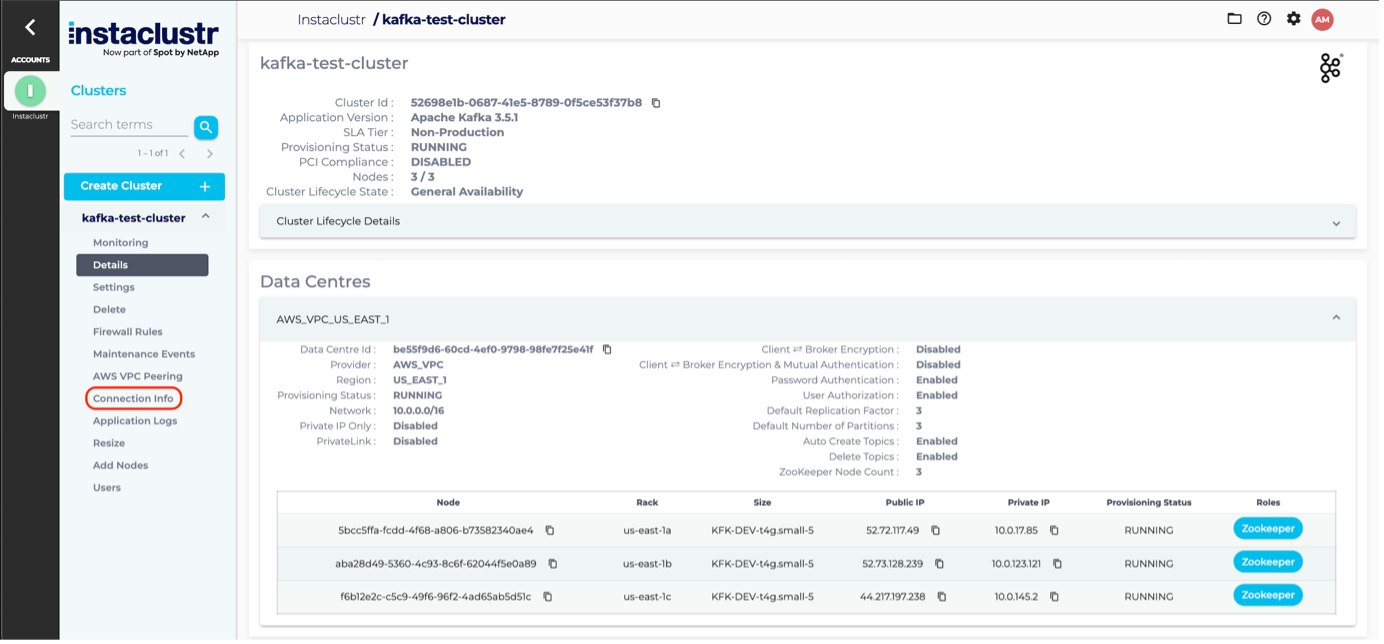The image size is (1384, 644).
Task: Open the AM user avatar menu
Action: coord(1322,19)
